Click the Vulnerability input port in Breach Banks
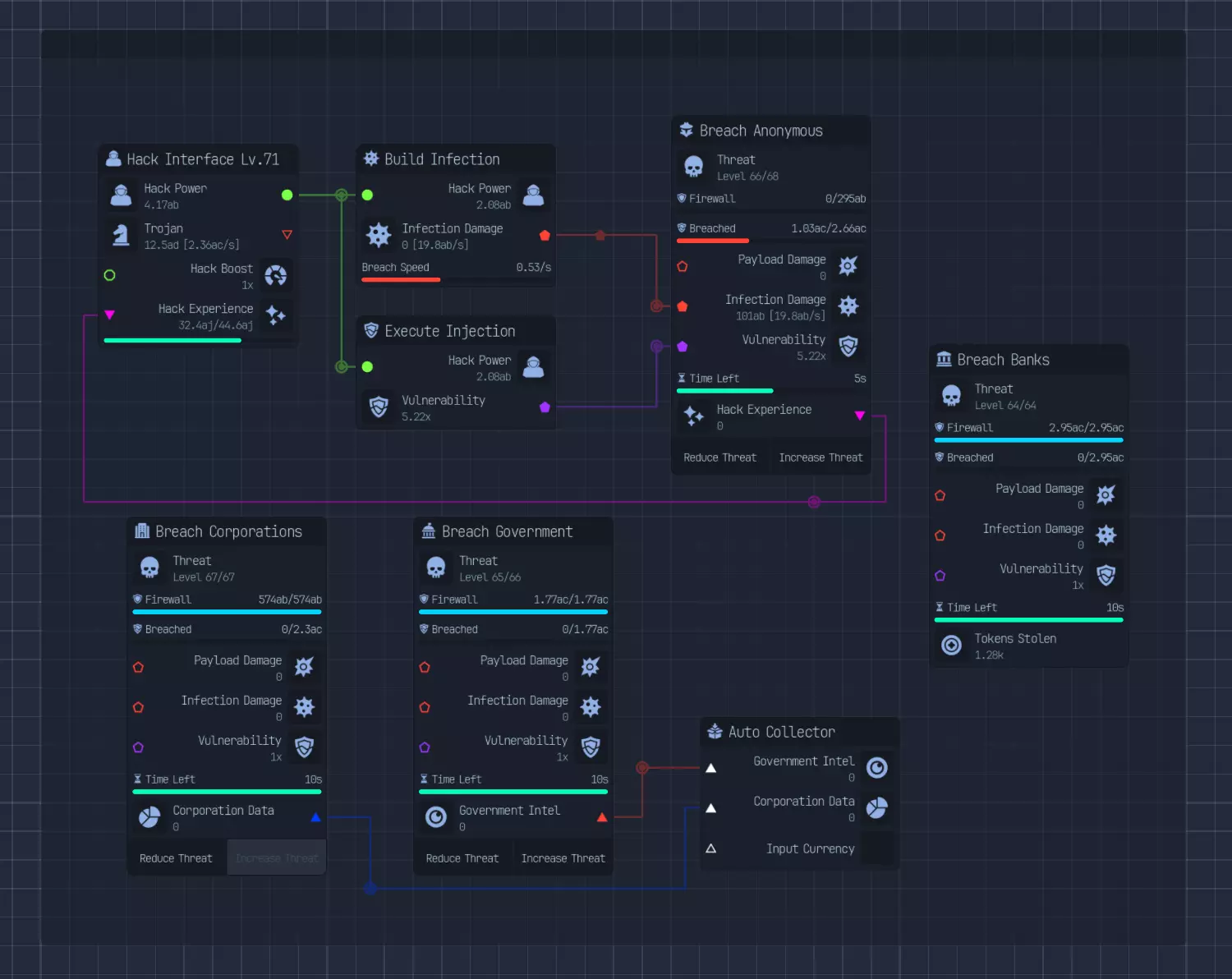Viewport: 1232px width, 979px height. coord(940,576)
